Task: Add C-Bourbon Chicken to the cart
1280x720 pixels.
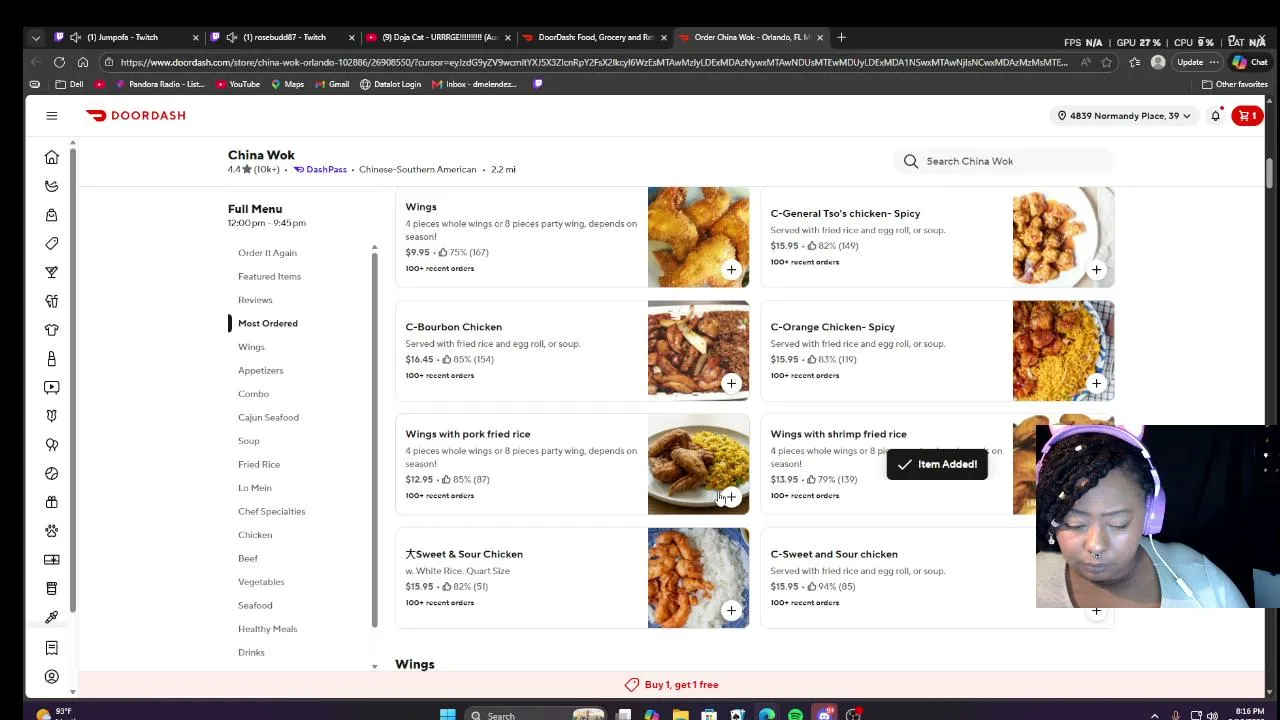Action: tap(731, 384)
